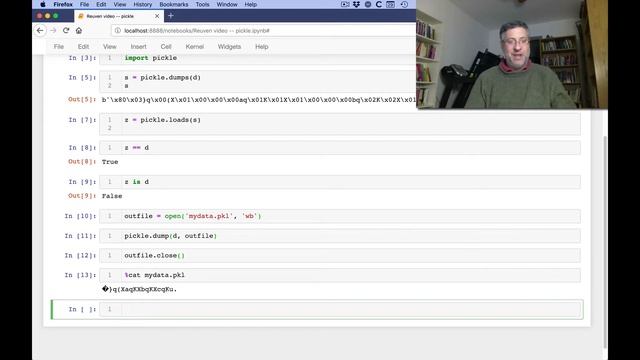Open the Firefox application menu
640x360 pixels.
point(63,4)
